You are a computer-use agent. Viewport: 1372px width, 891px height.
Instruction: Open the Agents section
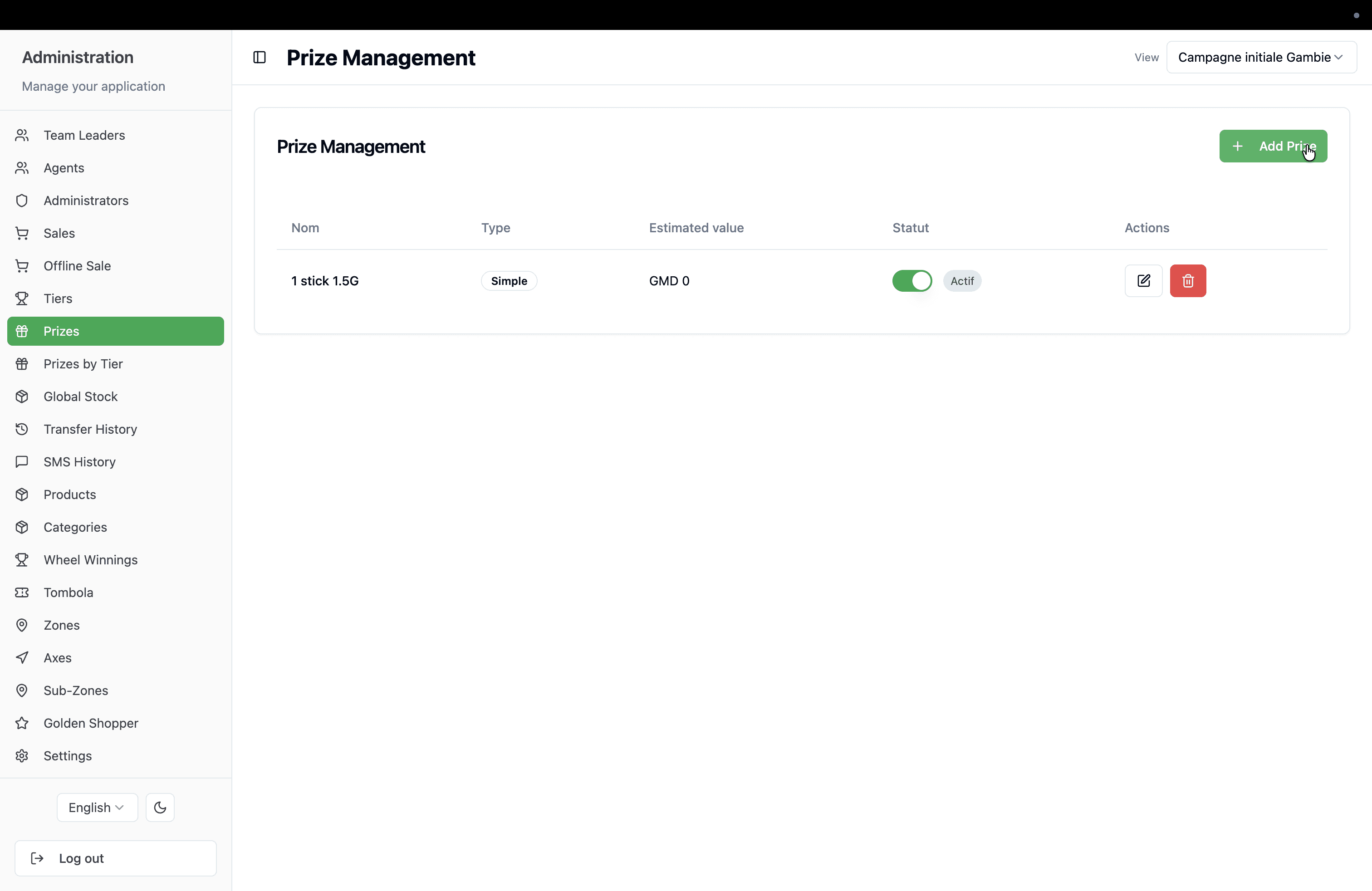coord(115,168)
